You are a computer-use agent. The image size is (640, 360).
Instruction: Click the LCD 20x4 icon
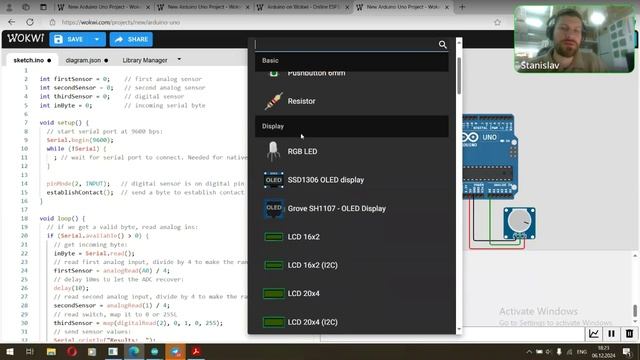[273, 293]
